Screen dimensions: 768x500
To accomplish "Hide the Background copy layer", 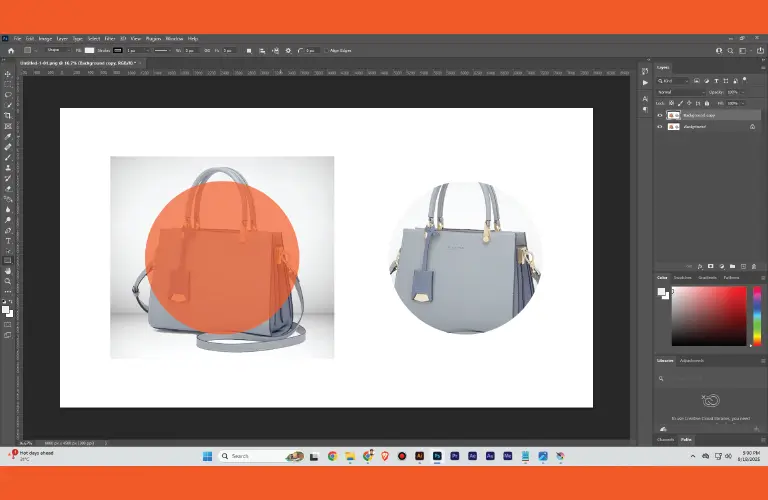I will click(660, 115).
